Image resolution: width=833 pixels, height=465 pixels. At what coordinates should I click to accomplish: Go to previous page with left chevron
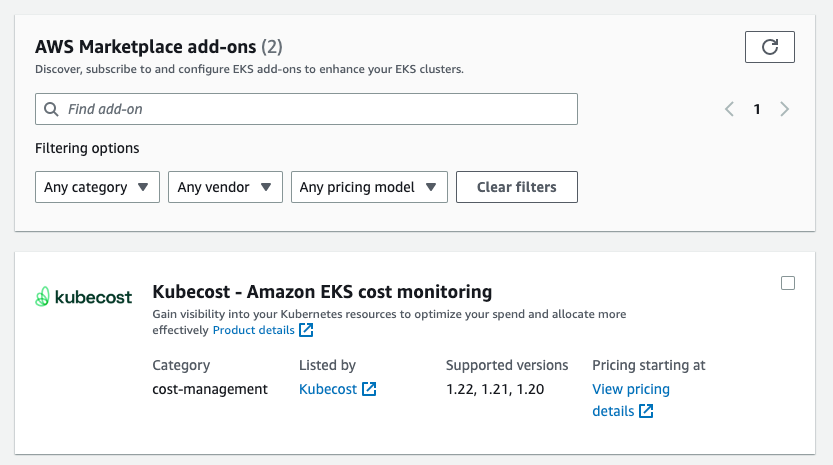[730, 109]
